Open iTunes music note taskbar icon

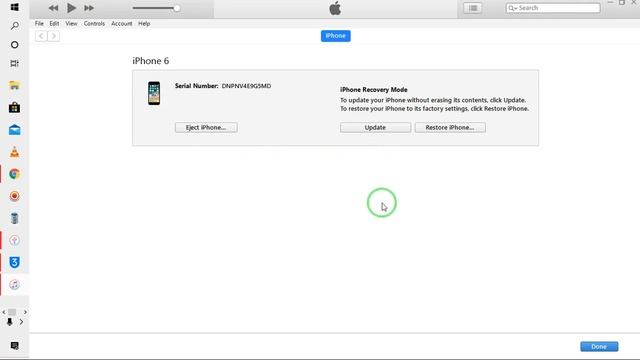pos(14,284)
